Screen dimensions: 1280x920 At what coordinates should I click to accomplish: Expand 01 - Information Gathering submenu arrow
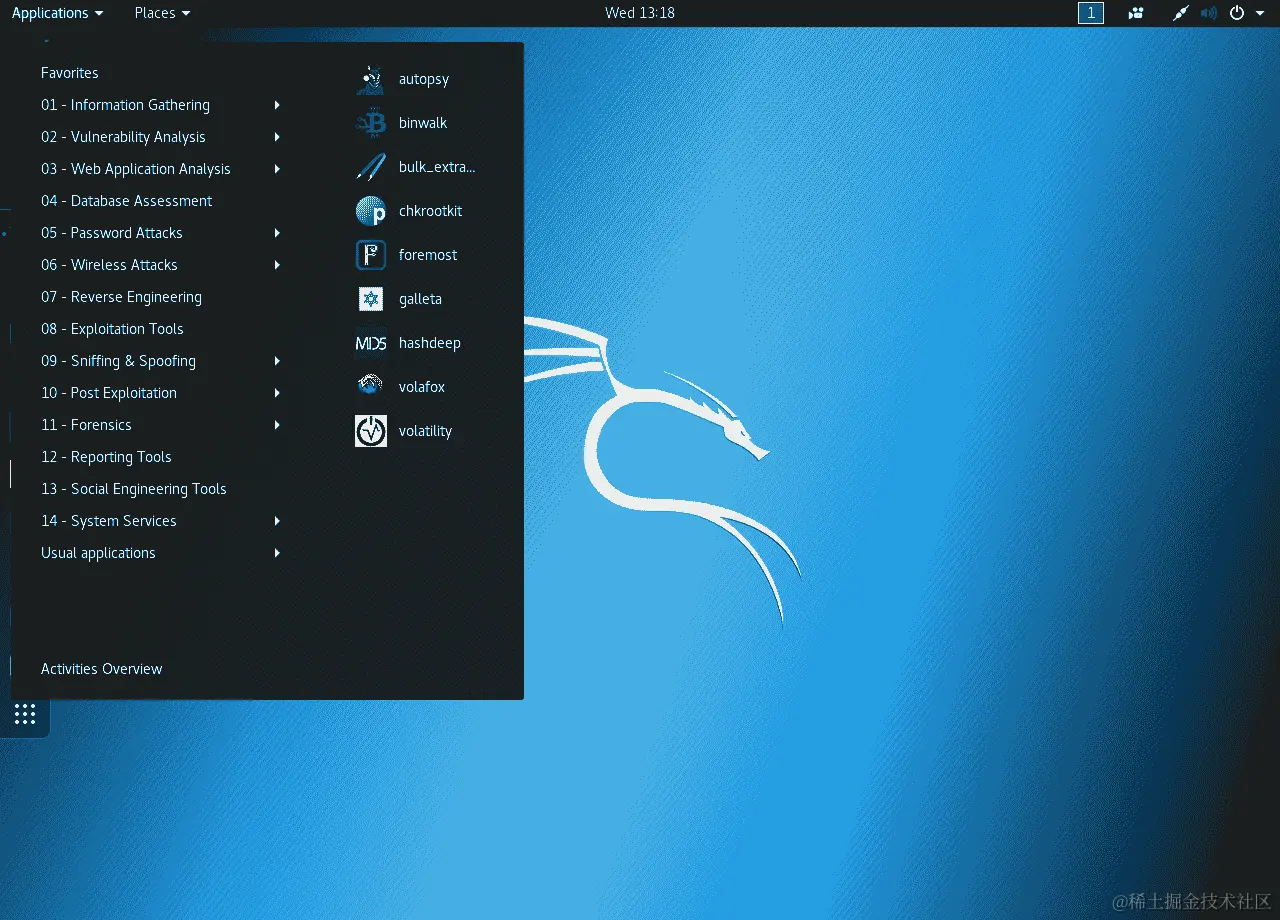pyautogui.click(x=277, y=105)
